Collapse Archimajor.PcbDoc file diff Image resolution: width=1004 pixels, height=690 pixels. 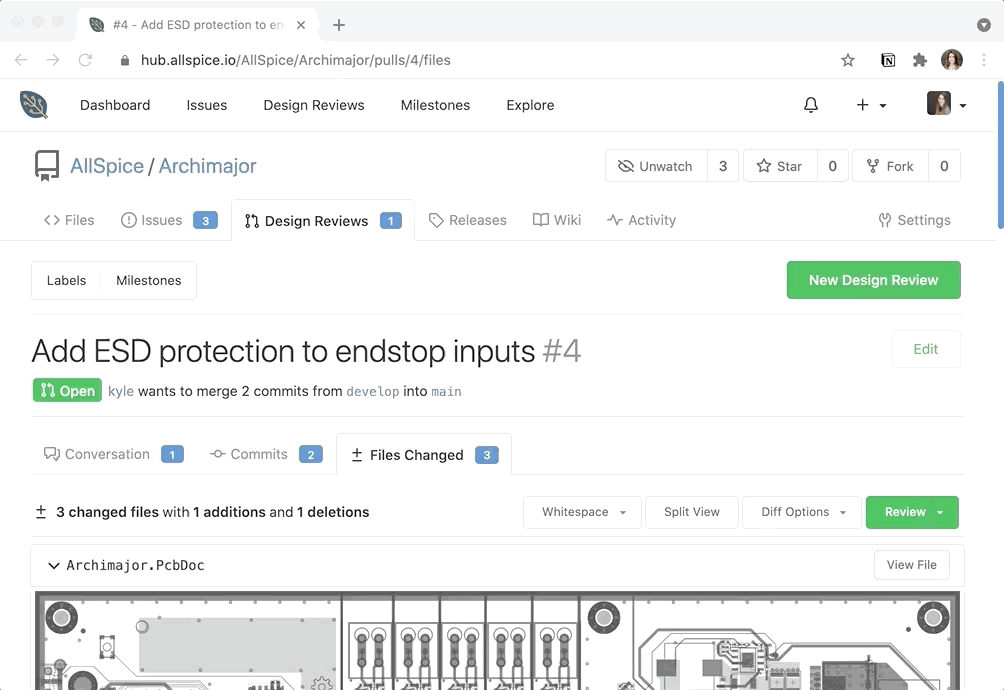click(54, 566)
